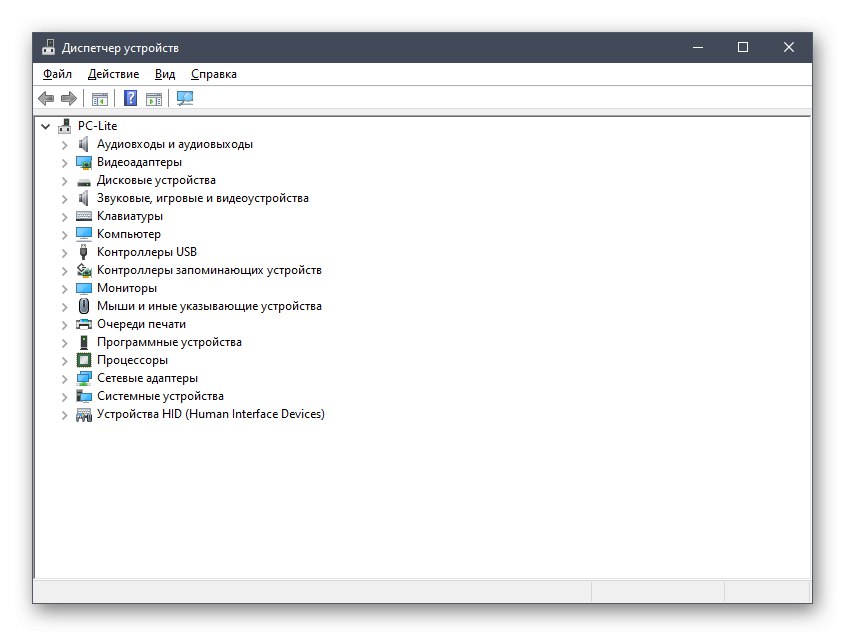Expand the Контроллеры USB category
This screenshot has height=636, width=845.
[x=65, y=253]
